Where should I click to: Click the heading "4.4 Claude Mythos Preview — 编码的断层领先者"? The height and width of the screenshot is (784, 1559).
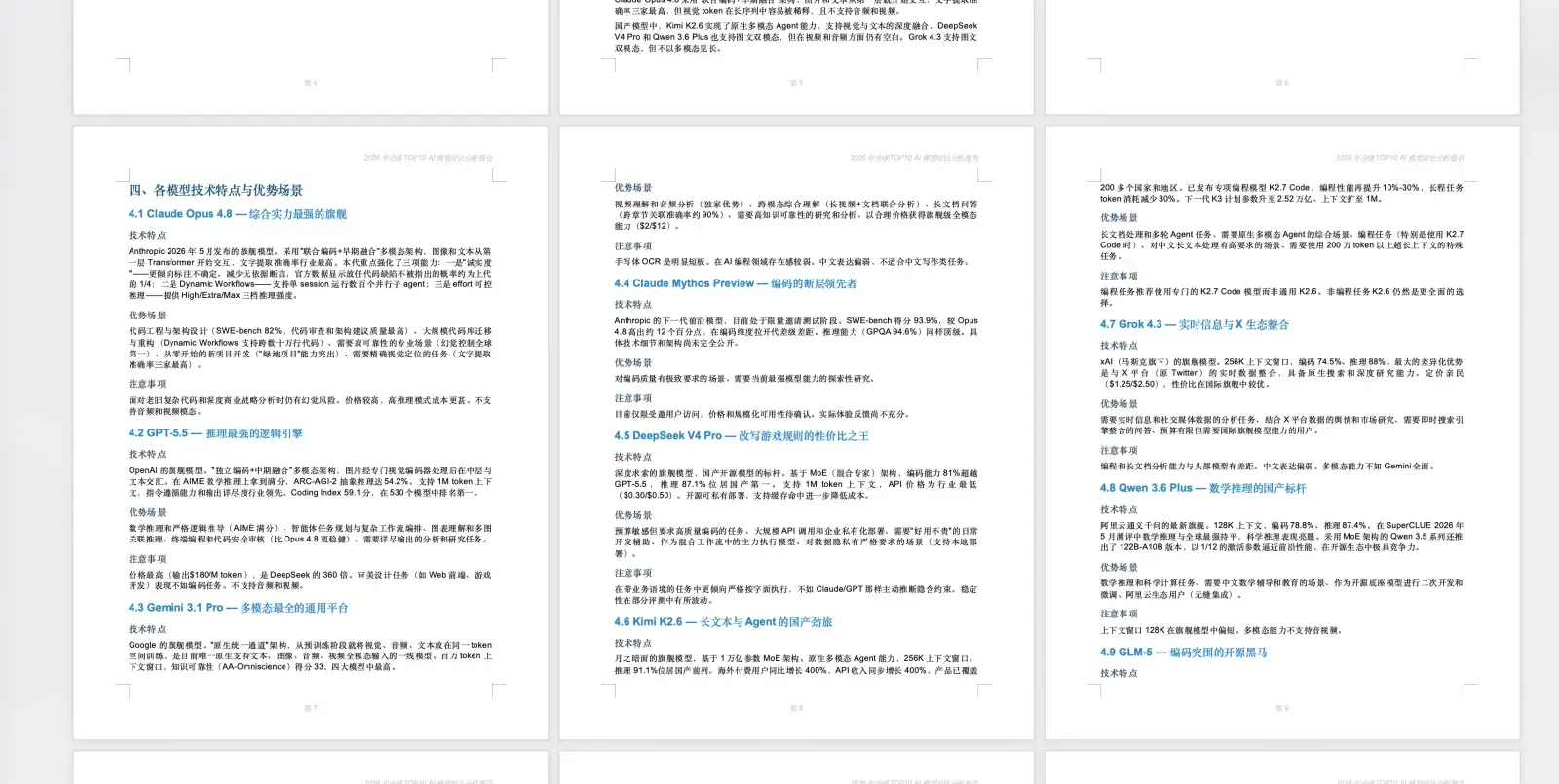click(x=736, y=284)
